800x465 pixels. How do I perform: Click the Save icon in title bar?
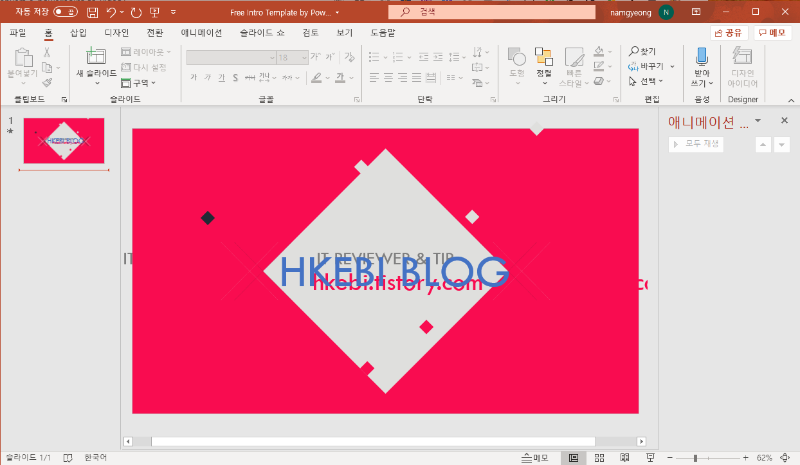[92, 13]
